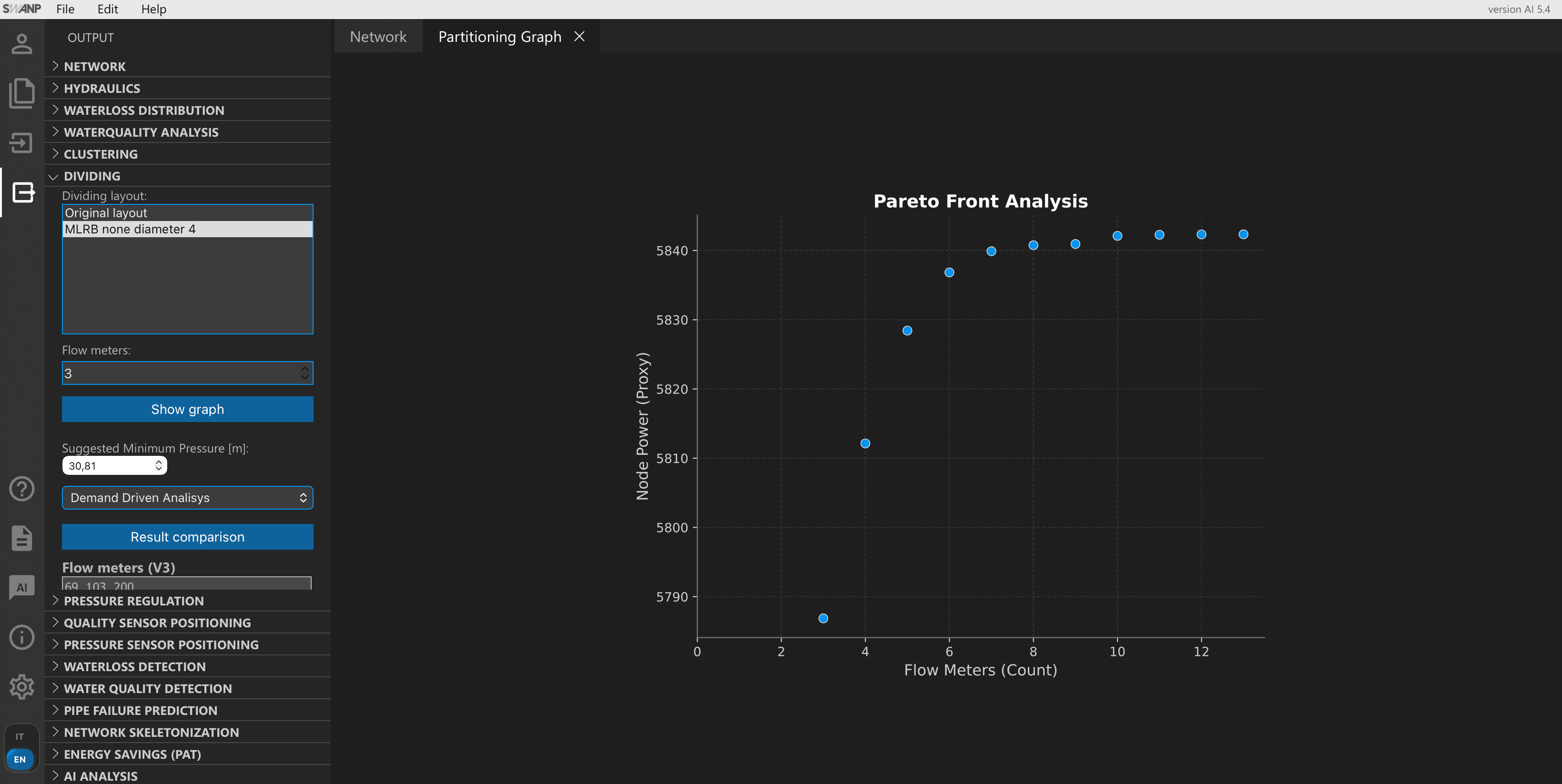This screenshot has width=1562, height=784.
Task: Expand WATER QUALITY DETECTION section
Action: pos(188,688)
